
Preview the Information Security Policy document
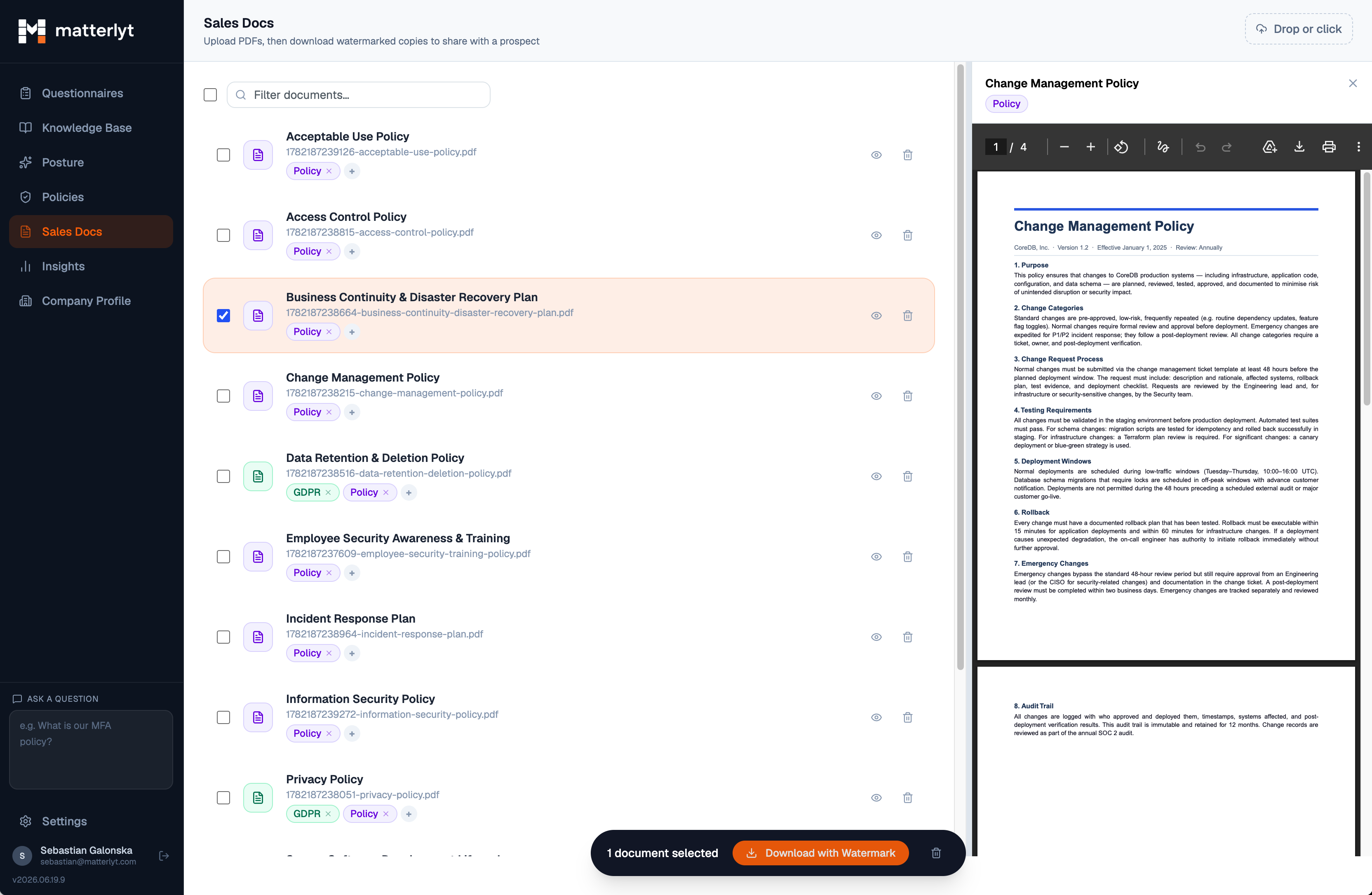point(876,717)
